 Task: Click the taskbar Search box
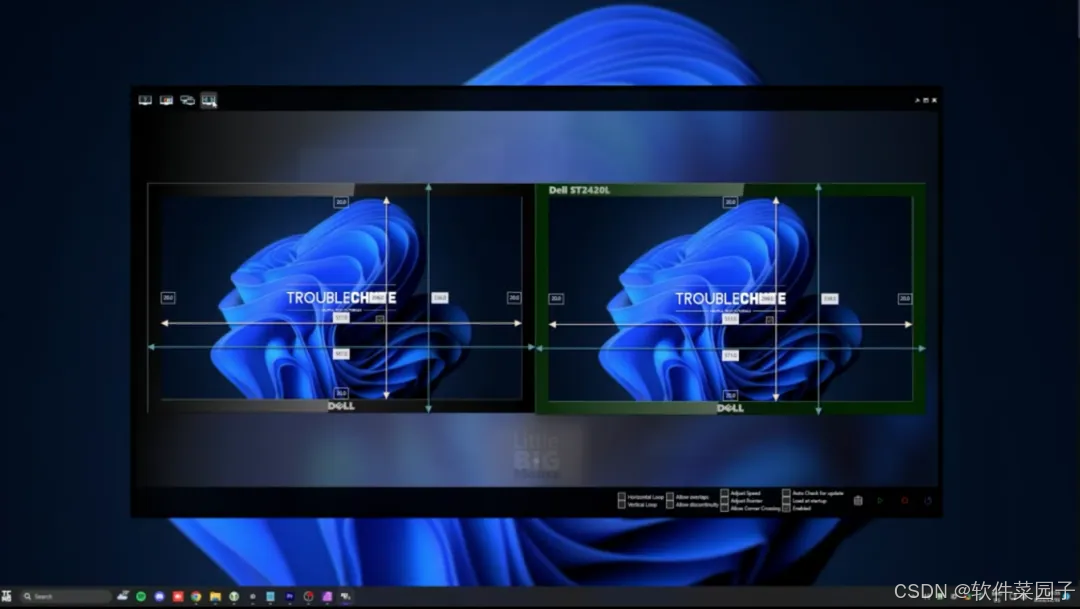click(x=65, y=597)
